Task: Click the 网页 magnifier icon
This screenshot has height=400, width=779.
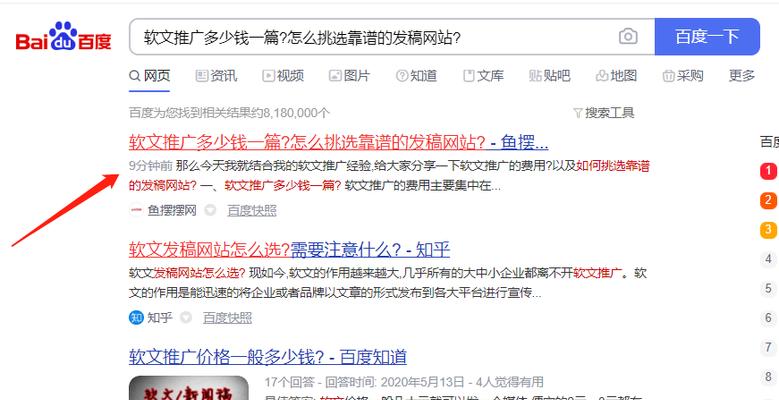Action: point(135,76)
